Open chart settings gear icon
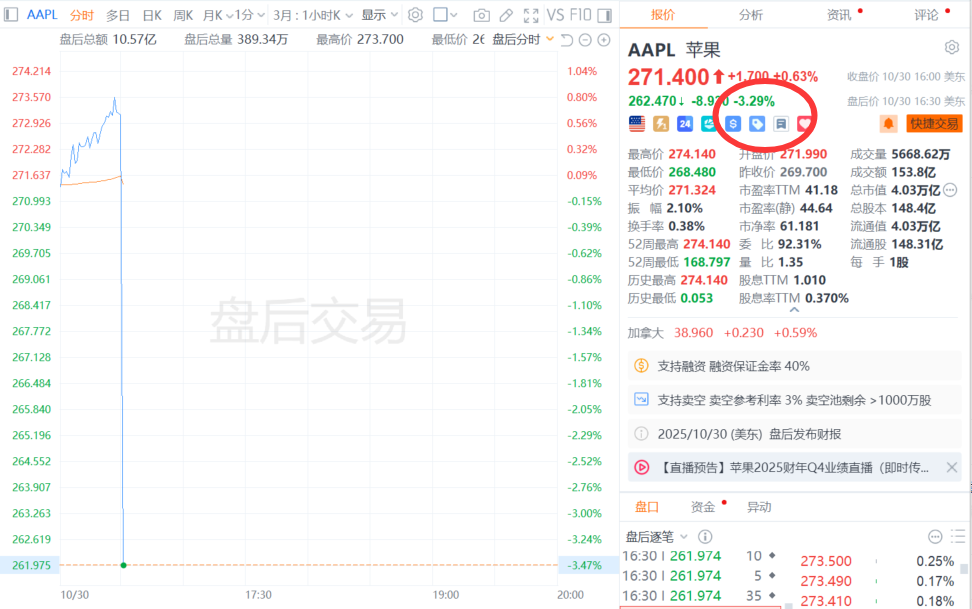 tap(415, 15)
